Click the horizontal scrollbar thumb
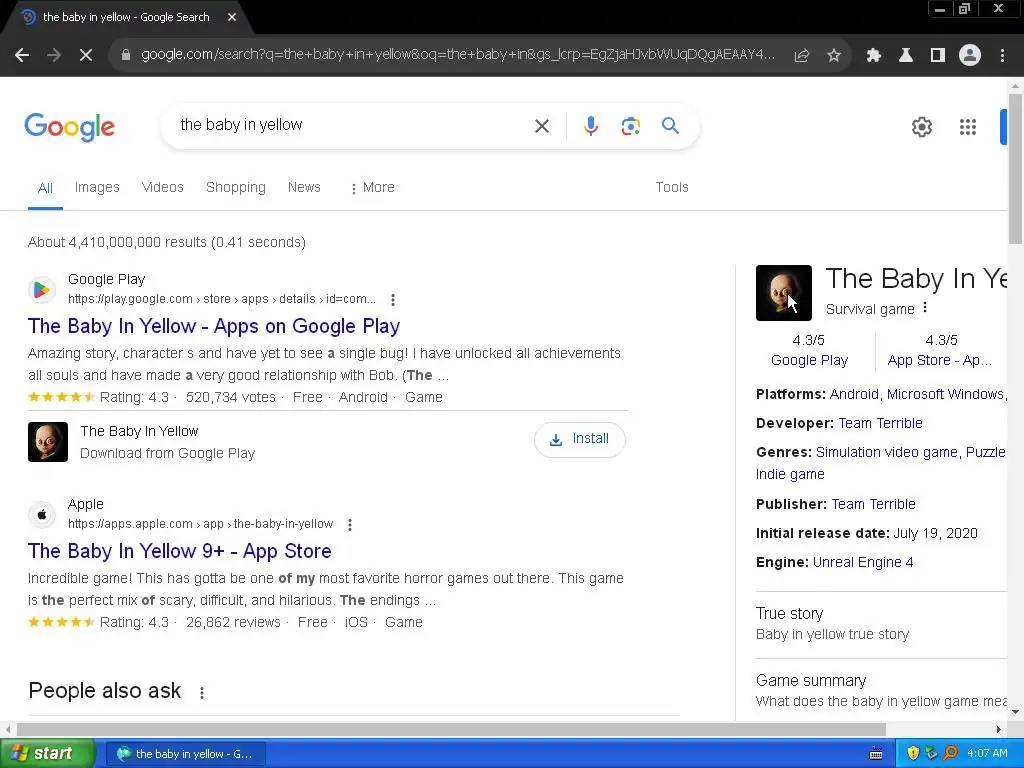Screen dimensions: 1024x768 (x=451, y=729)
